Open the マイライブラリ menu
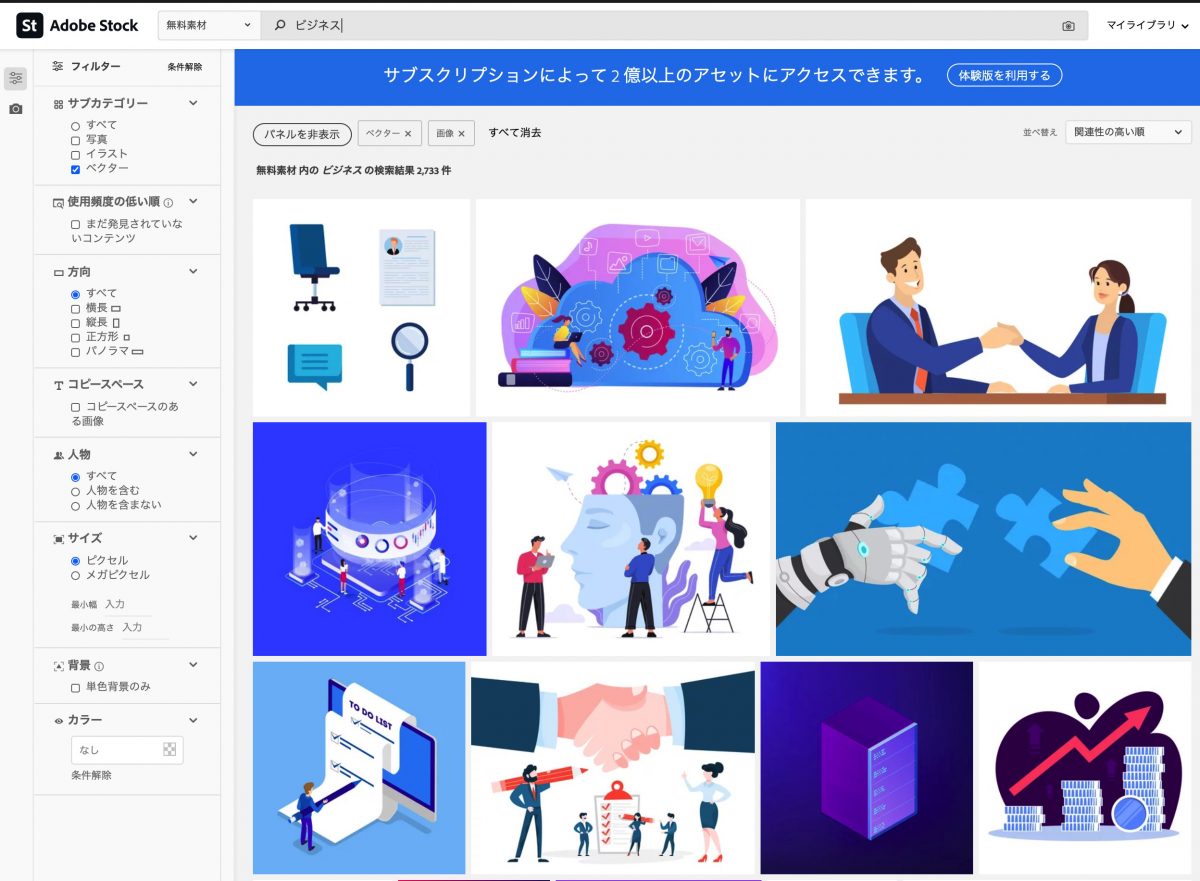The width and height of the screenshot is (1200, 881). tap(1147, 25)
